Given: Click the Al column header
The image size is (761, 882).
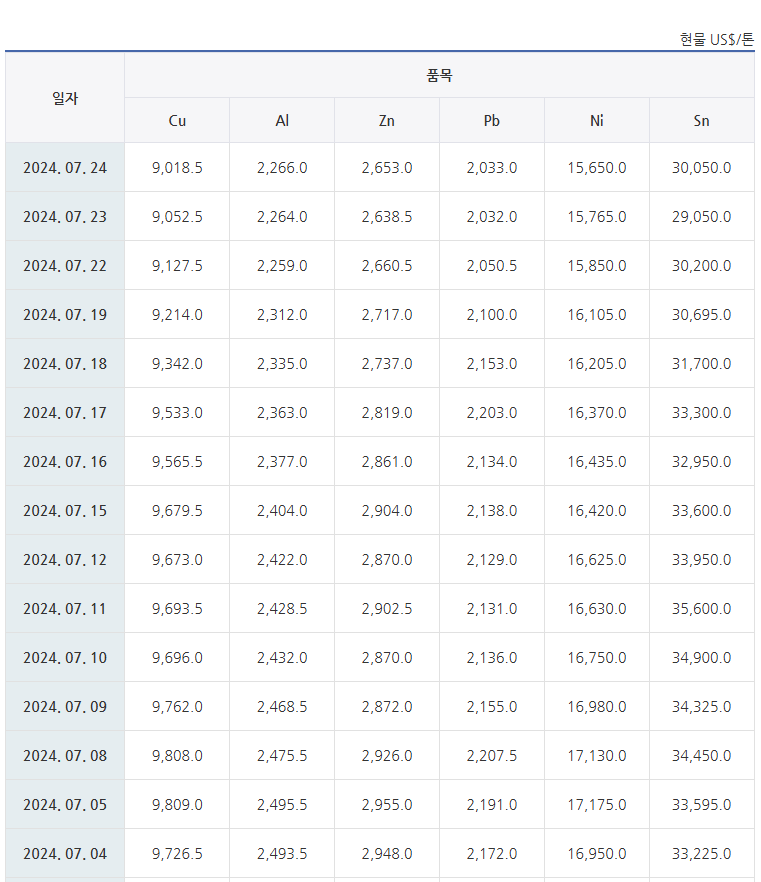Looking at the screenshot, I should 282,120.
